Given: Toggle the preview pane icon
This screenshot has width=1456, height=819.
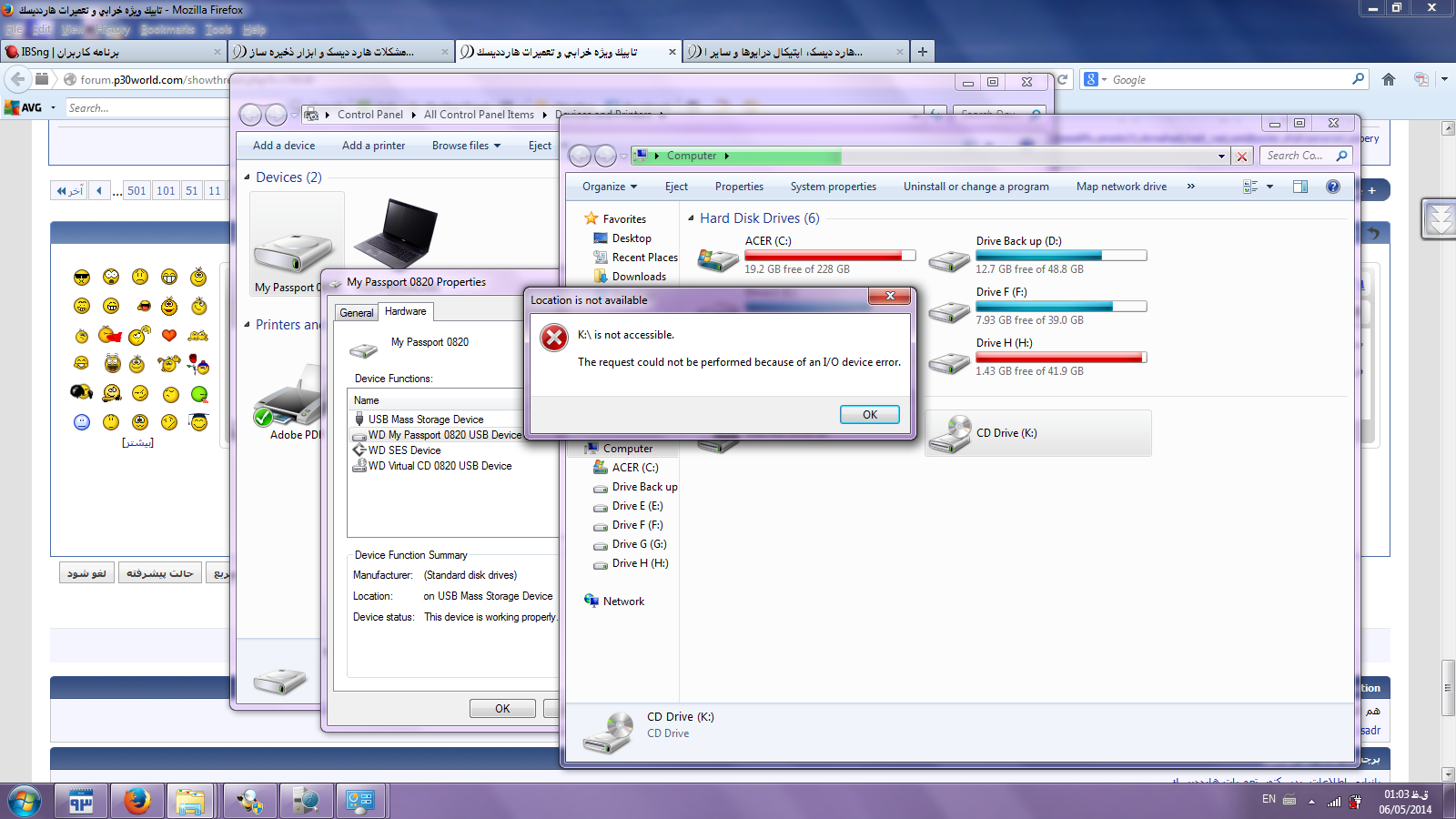Looking at the screenshot, I should point(1300,187).
